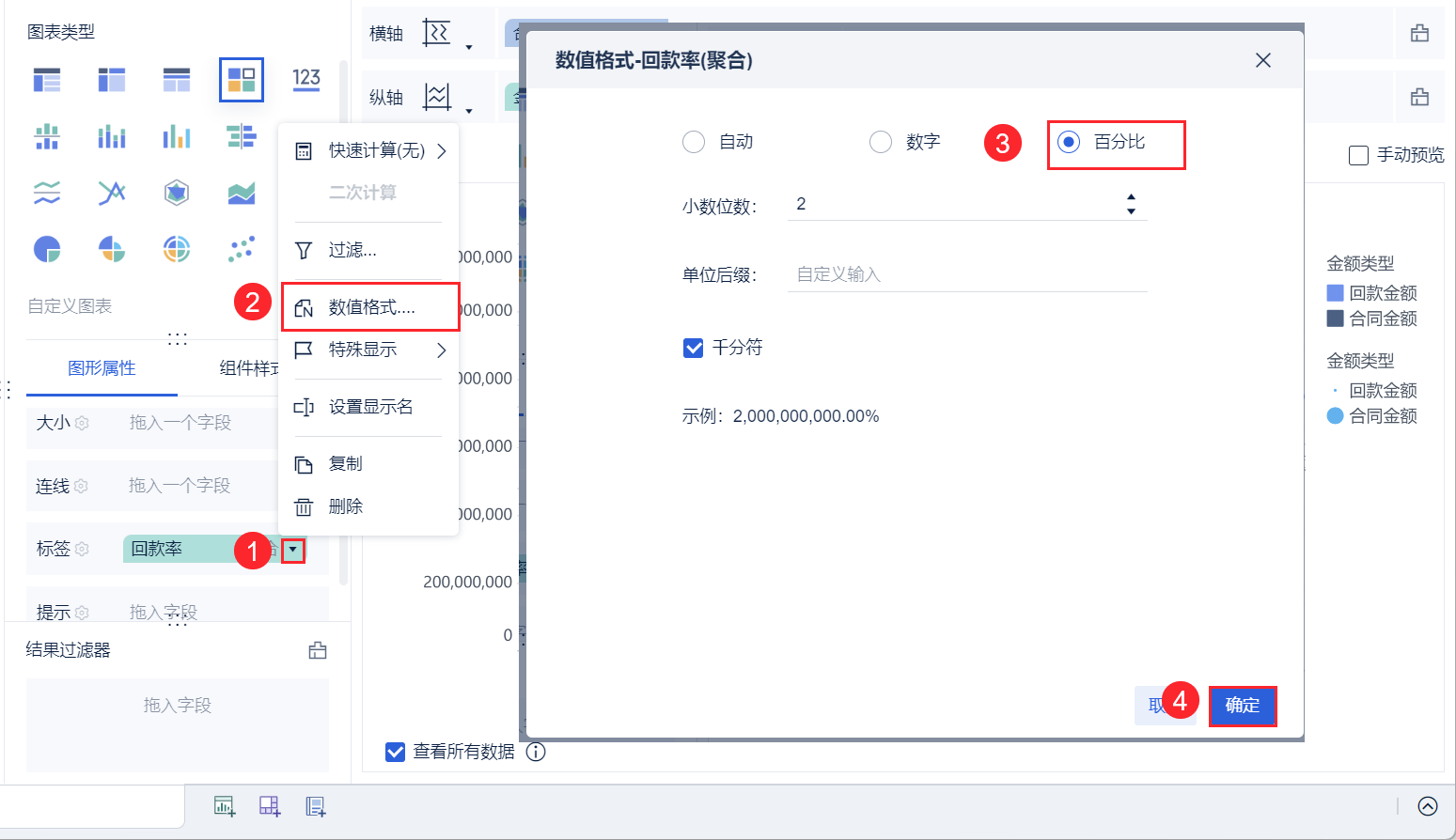
Task: Switch to the 组件样式 tab
Action: [249, 368]
